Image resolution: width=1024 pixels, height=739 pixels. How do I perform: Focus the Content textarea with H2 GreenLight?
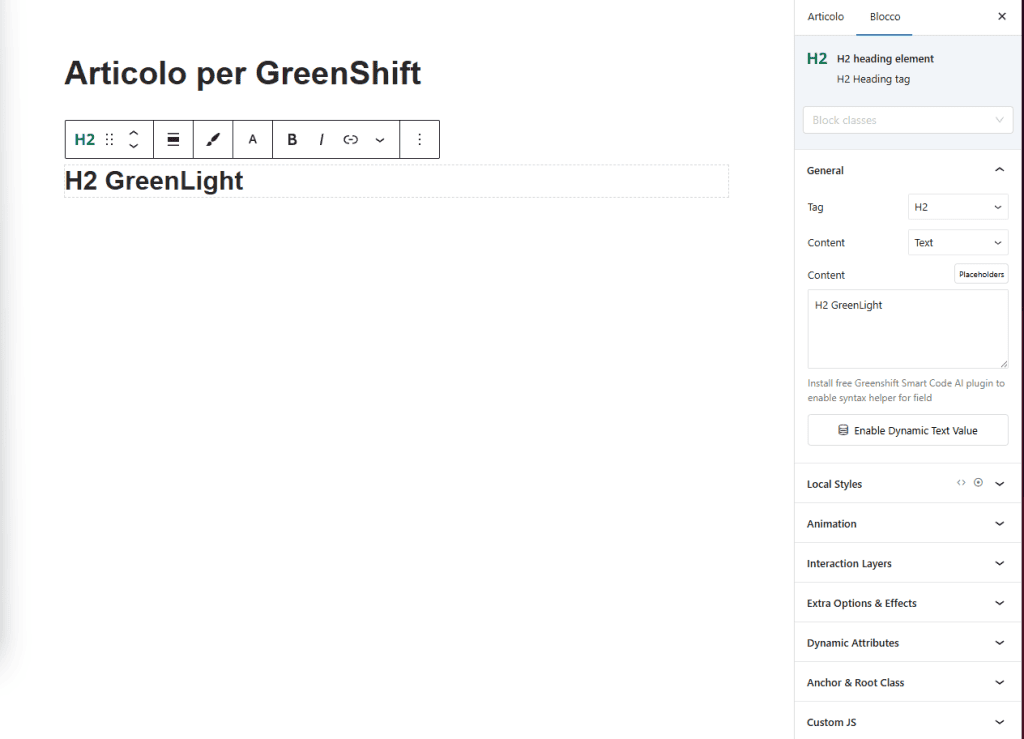tap(908, 329)
